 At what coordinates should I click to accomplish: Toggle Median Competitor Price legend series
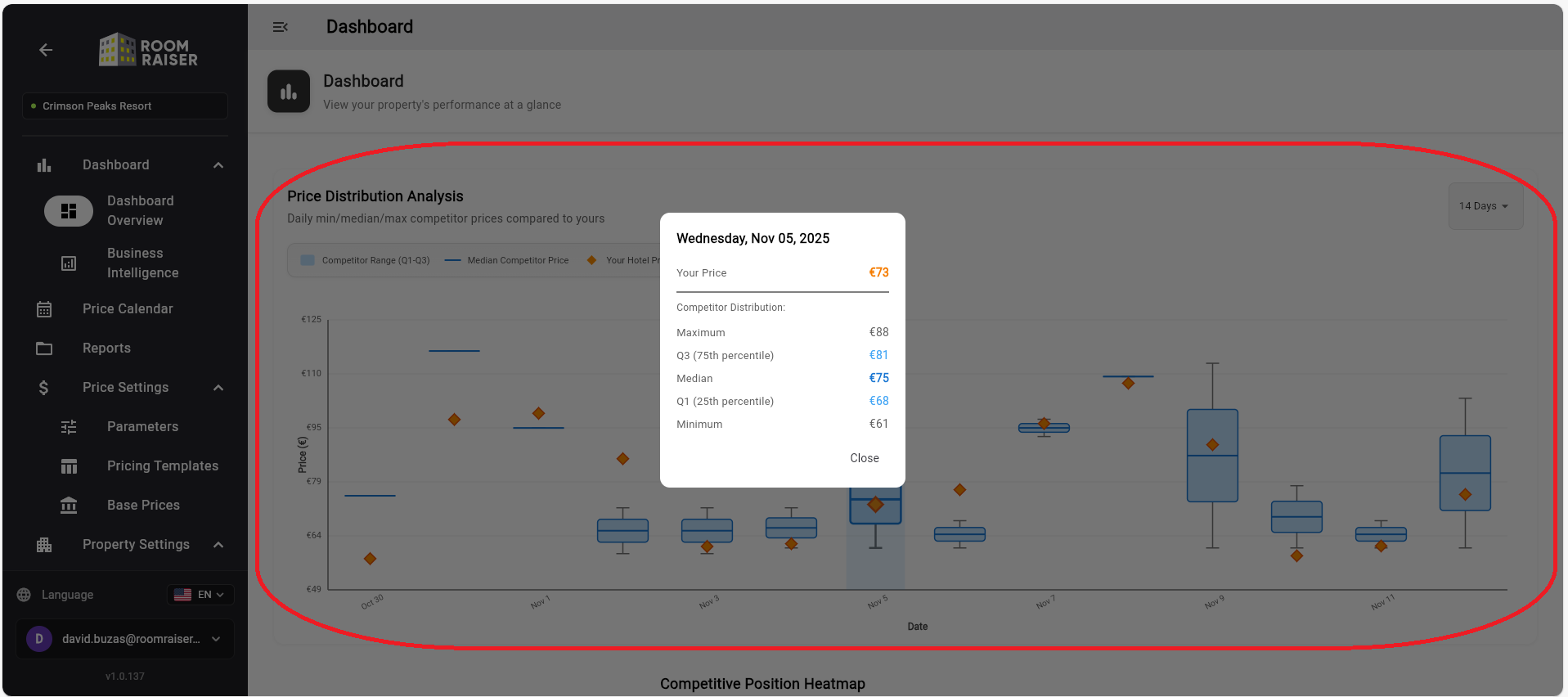point(507,260)
